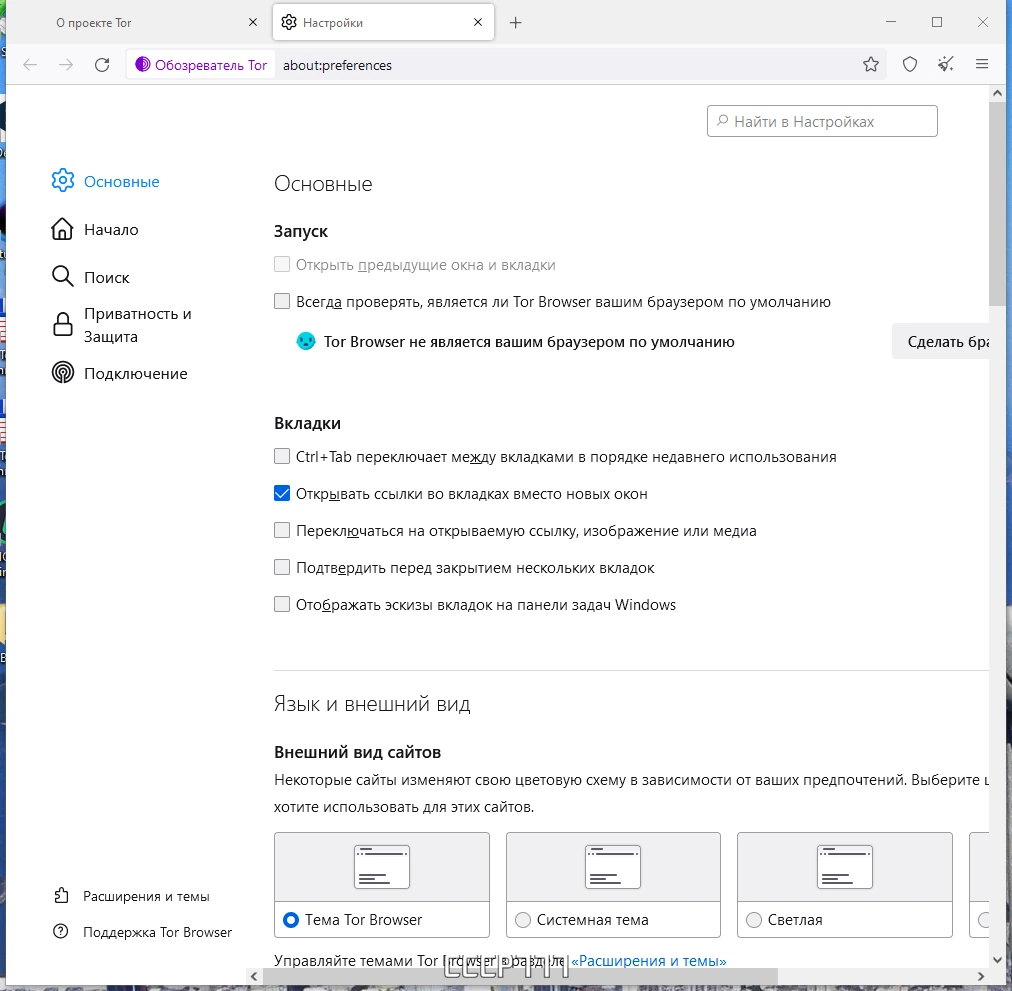Click the Tor onion identity icon in address bar
Image resolution: width=1012 pixels, height=991 pixels.
point(143,65)
